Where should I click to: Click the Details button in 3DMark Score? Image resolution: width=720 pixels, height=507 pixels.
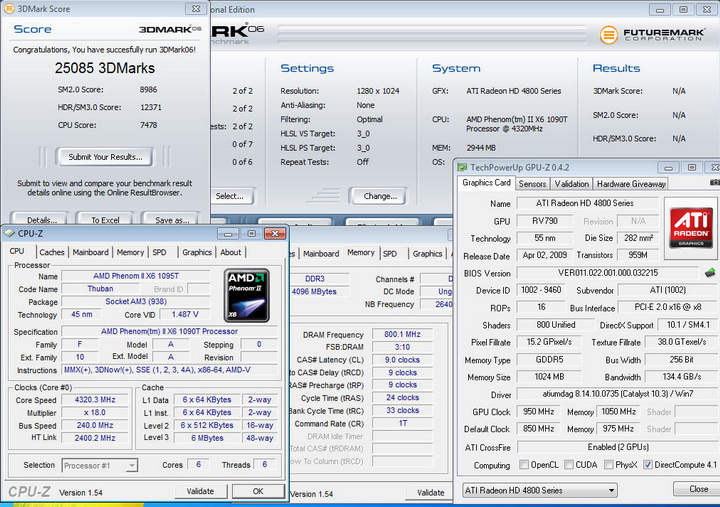[x=41, y=219]
